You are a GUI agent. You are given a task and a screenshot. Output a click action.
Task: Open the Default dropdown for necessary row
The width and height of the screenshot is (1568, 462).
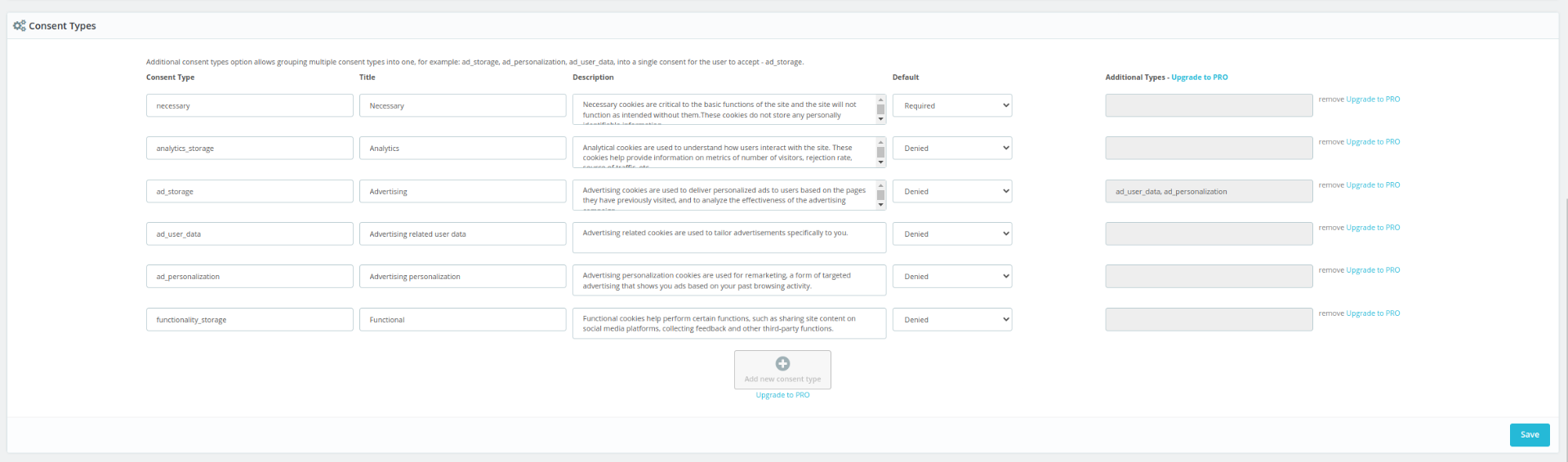tap(951, 106)
